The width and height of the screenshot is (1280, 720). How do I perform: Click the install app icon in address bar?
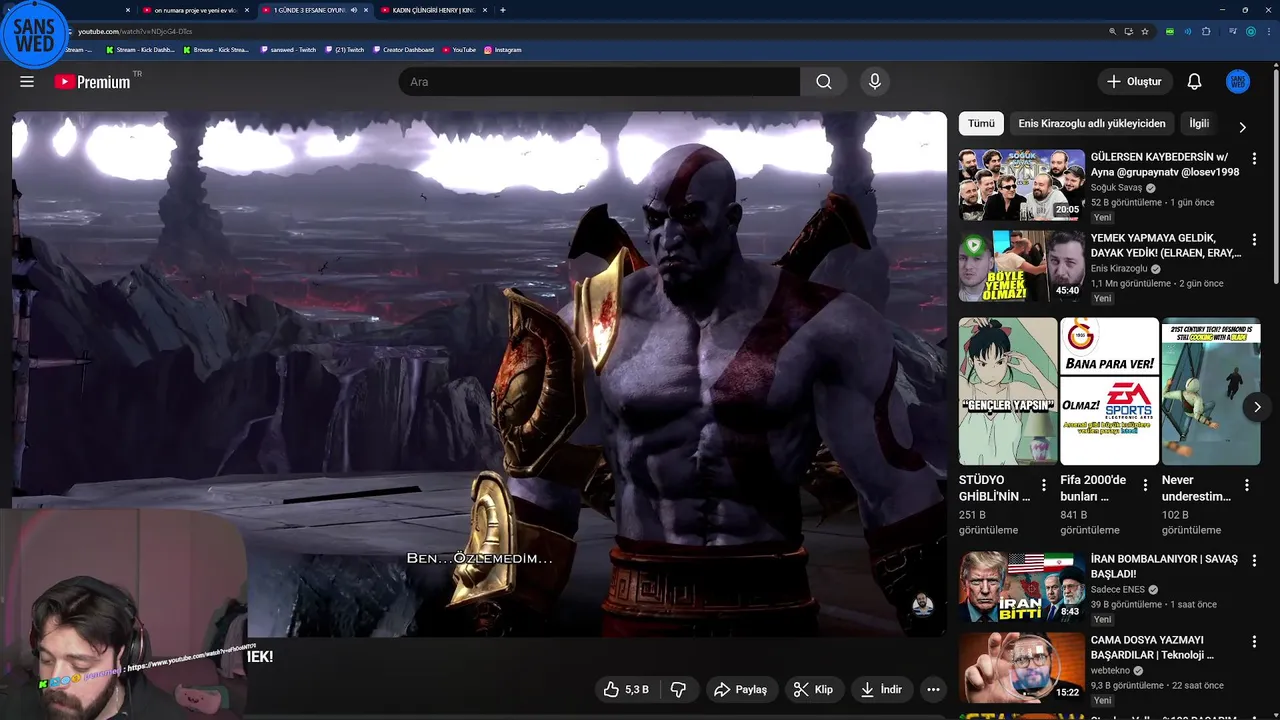[x=1128, y=31]
